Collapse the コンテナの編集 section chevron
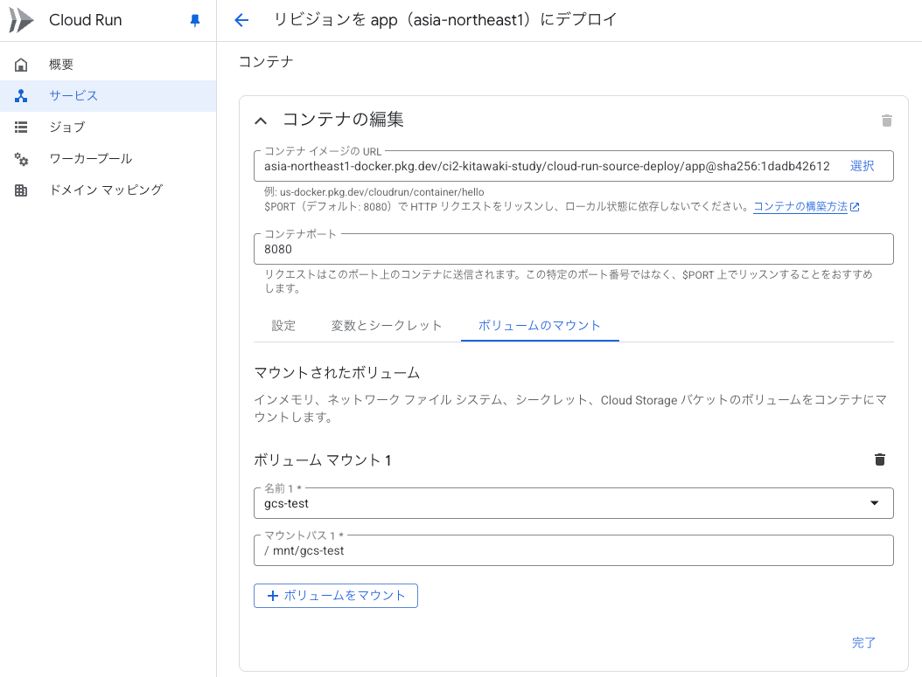 click(260, 121)
